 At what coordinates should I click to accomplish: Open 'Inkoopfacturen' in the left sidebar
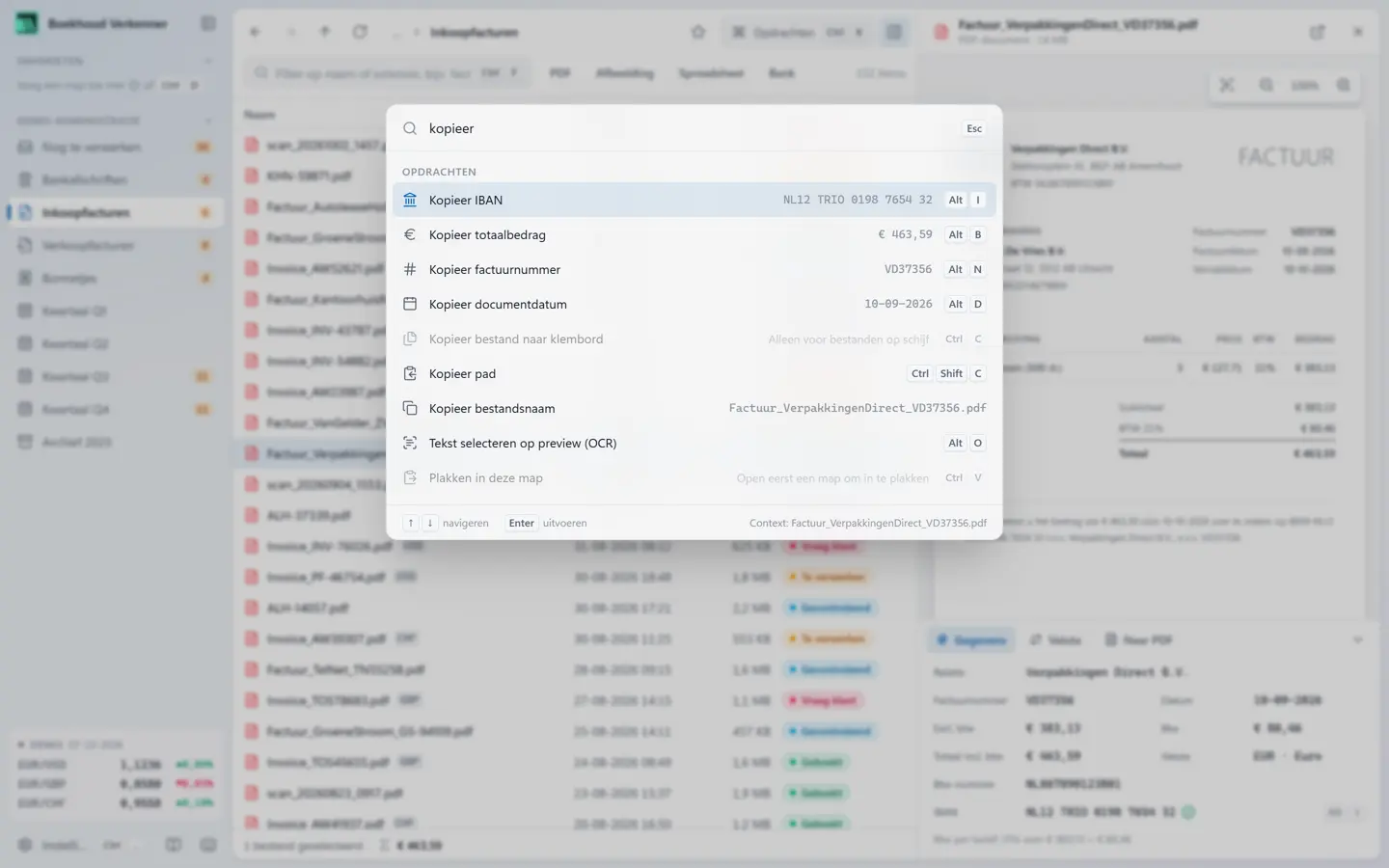116,212
